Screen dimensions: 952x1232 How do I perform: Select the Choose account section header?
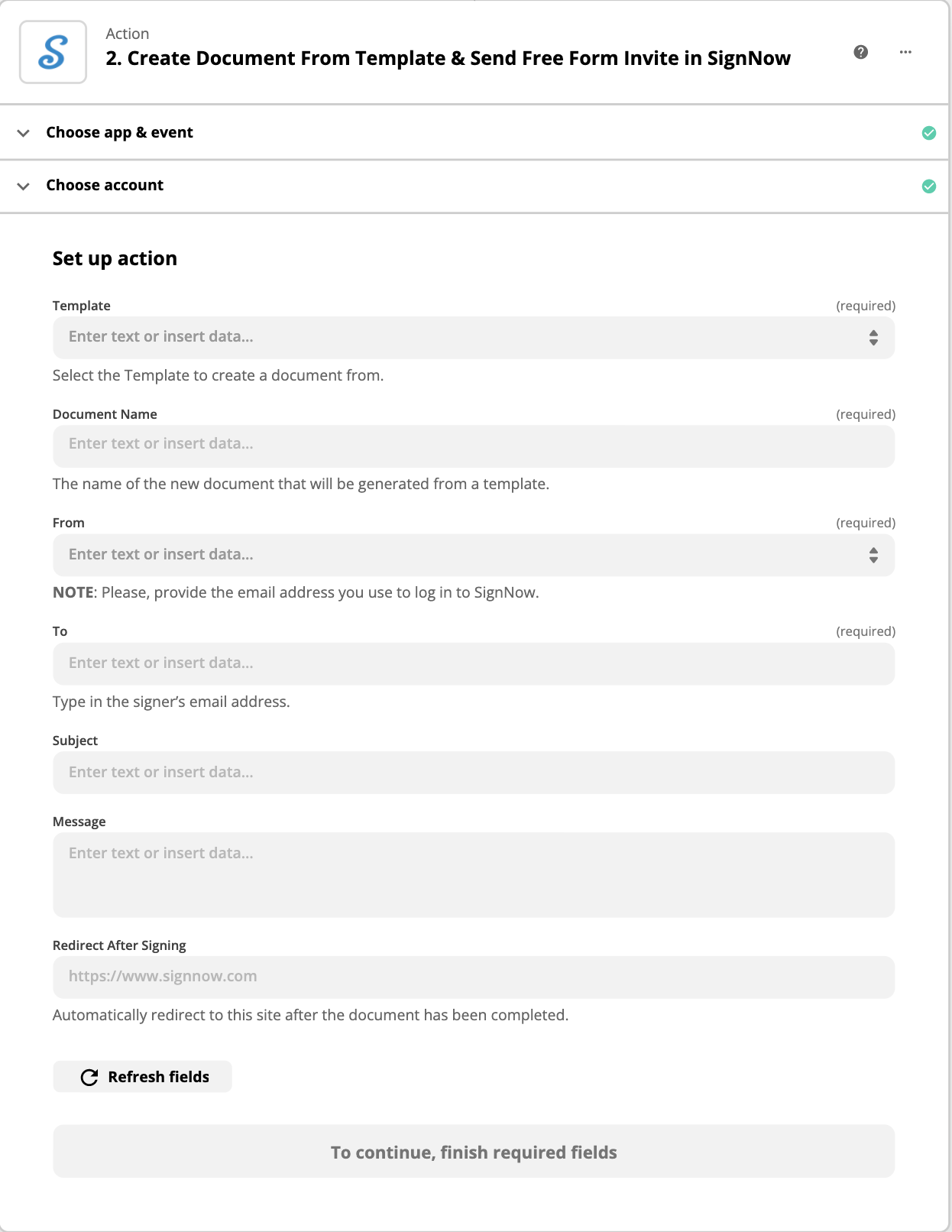105,186
